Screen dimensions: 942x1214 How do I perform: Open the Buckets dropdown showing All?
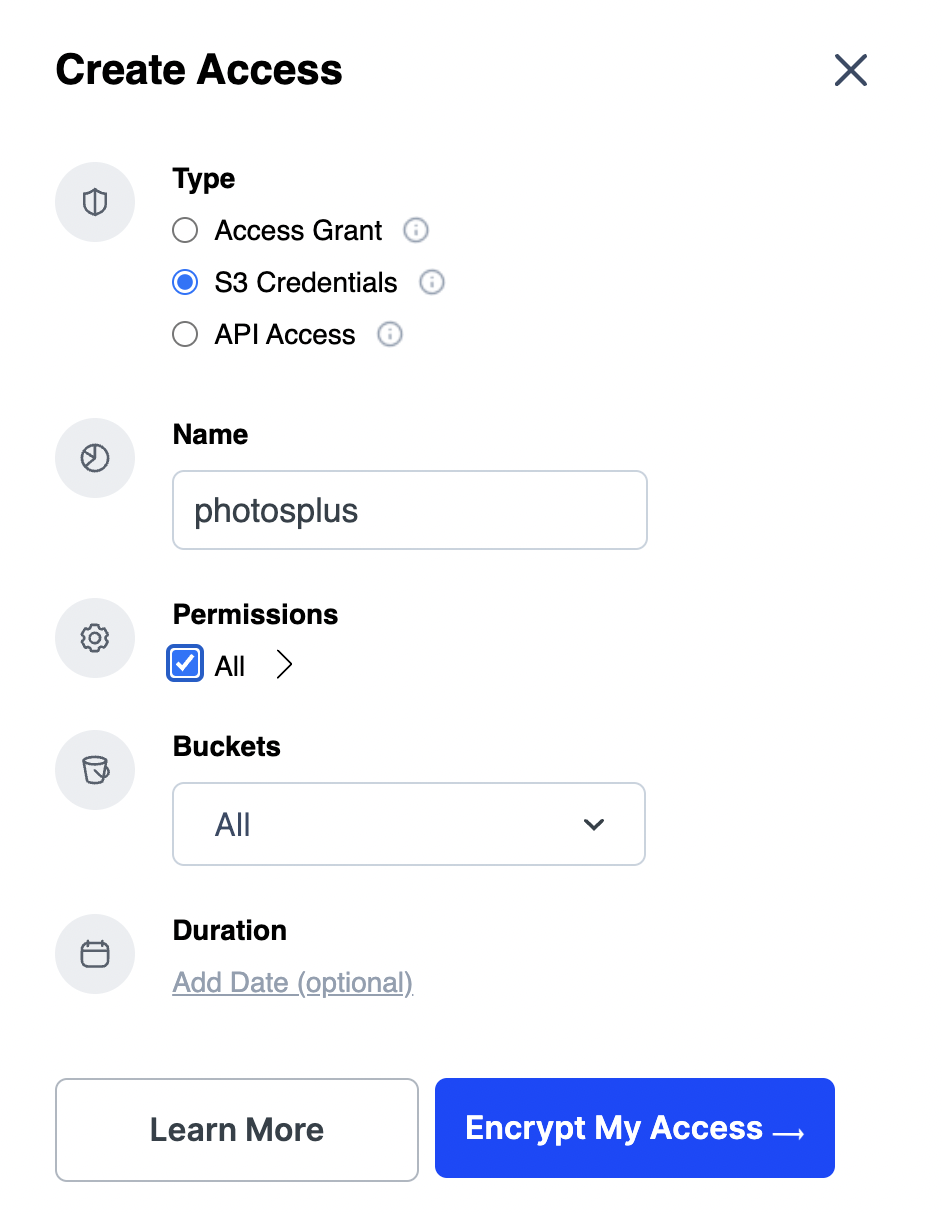coord(409,824)
